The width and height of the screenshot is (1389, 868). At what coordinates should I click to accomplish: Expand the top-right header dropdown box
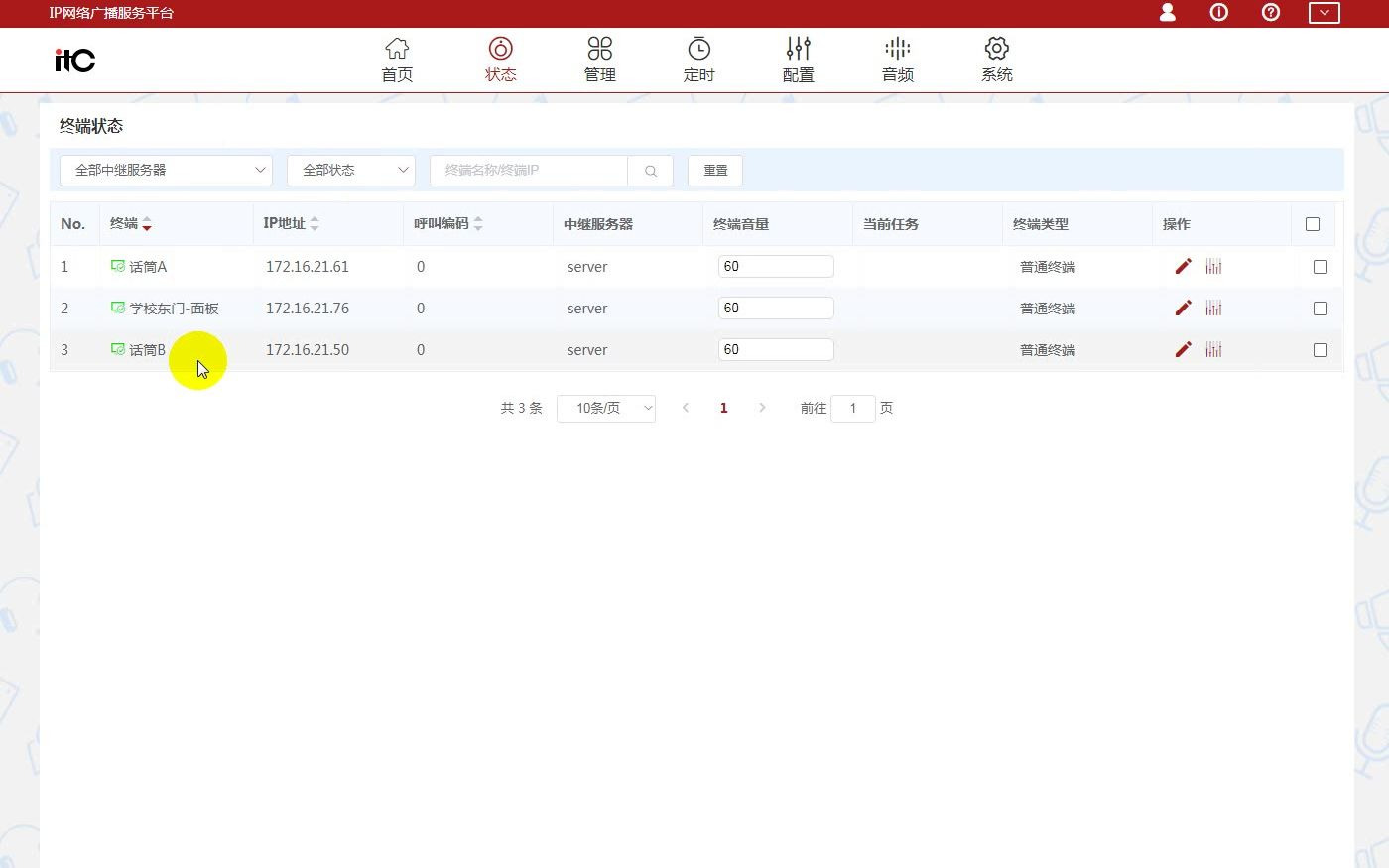[1325, 13]
